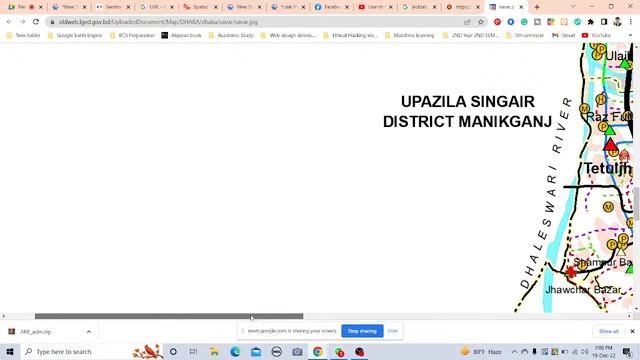This screenshot has height=360, width=640.
Task: Close the downloads bar
Action: [632, 331]
